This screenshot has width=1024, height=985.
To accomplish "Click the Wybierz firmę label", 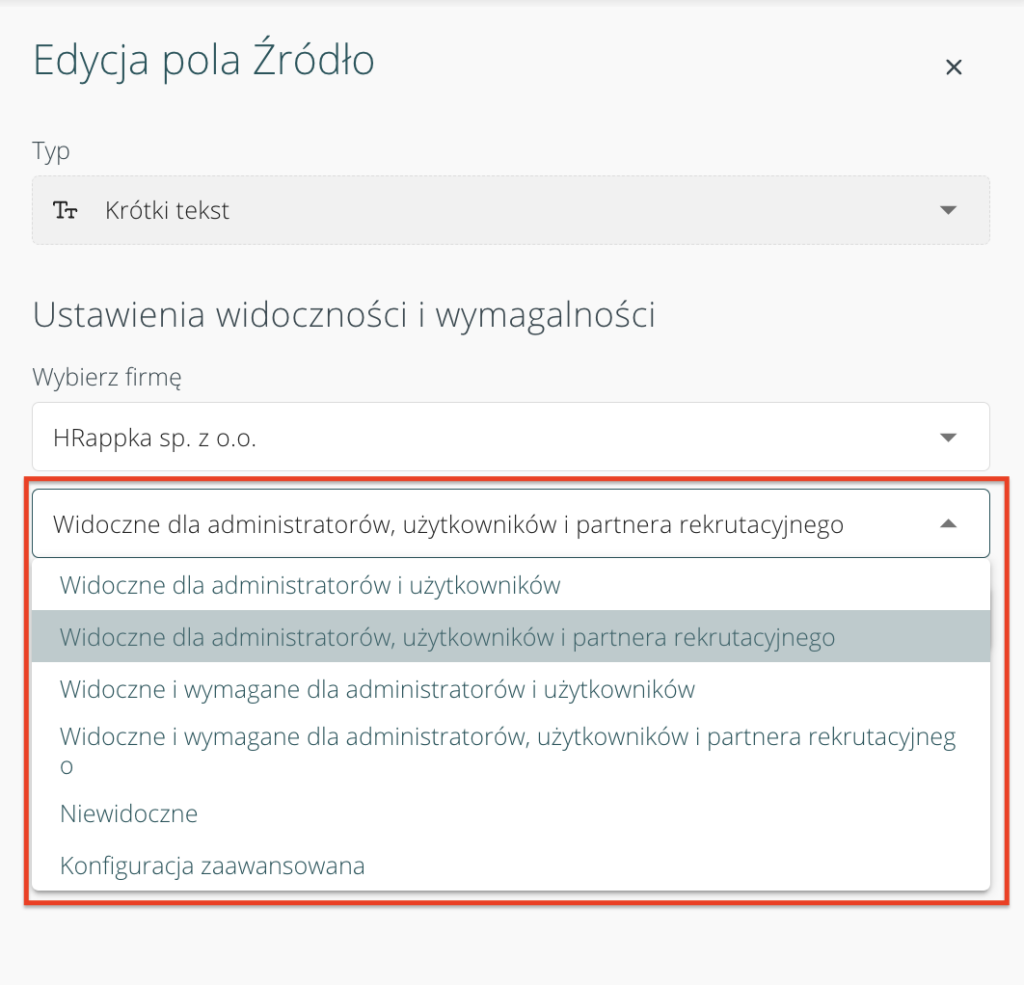I will pos(107,378).
